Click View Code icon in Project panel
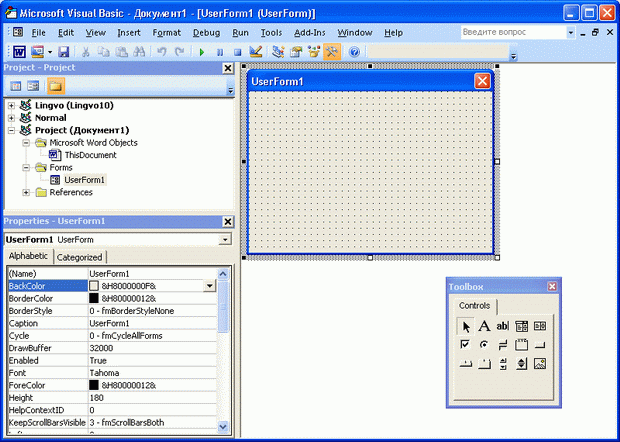 (x=16, y=86)
